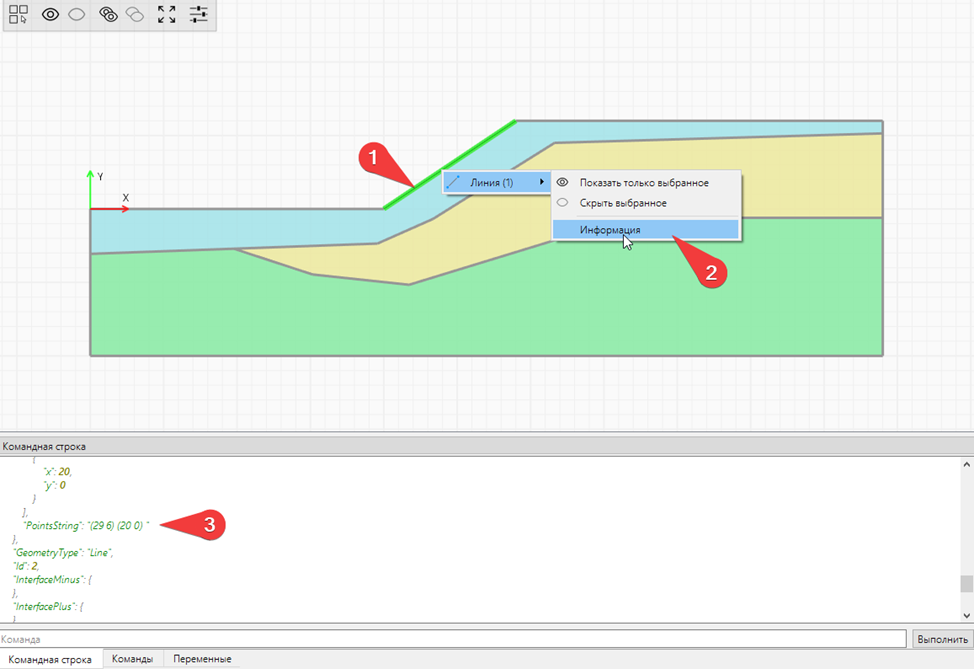Open the view settings sliders icon
The height and width of the screenshot is (669, 974).
pyautogui.click(x=199, y=15)
